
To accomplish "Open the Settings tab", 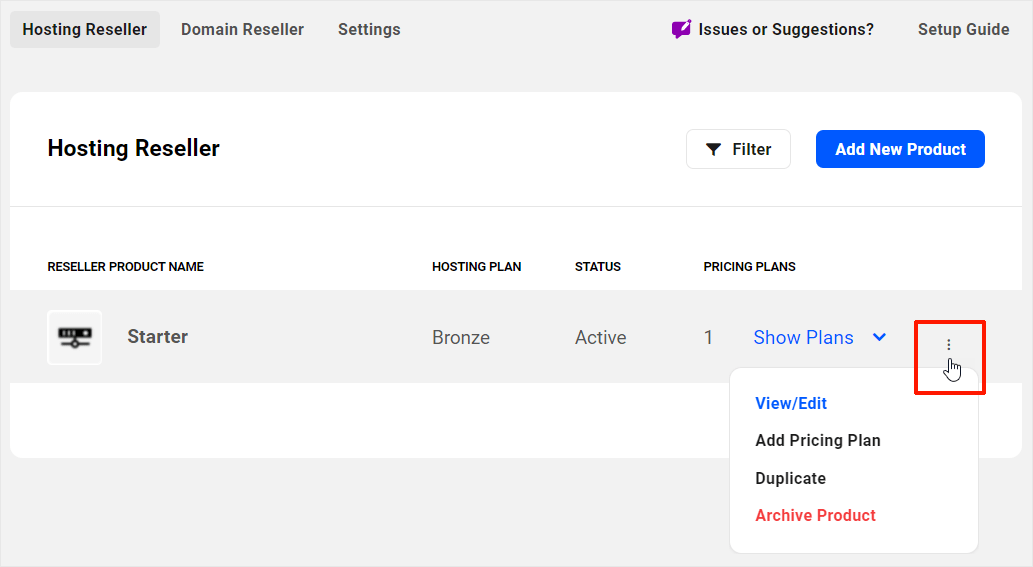I will (x=369, y=30).
